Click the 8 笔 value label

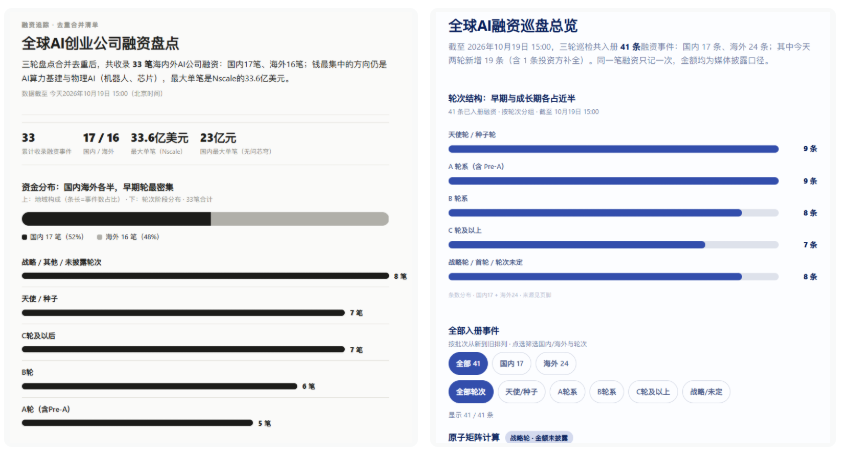coord(401,276)
